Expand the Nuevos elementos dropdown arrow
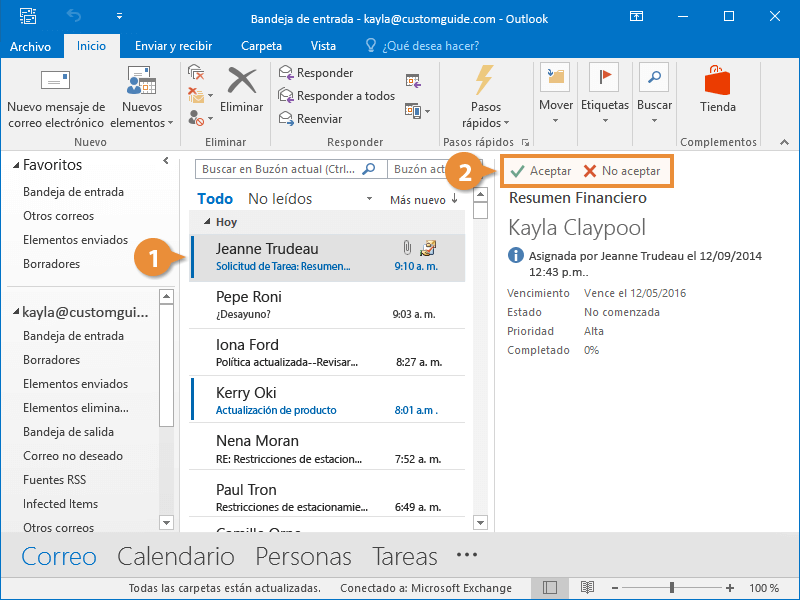800x600 pixels. (170, 123)
